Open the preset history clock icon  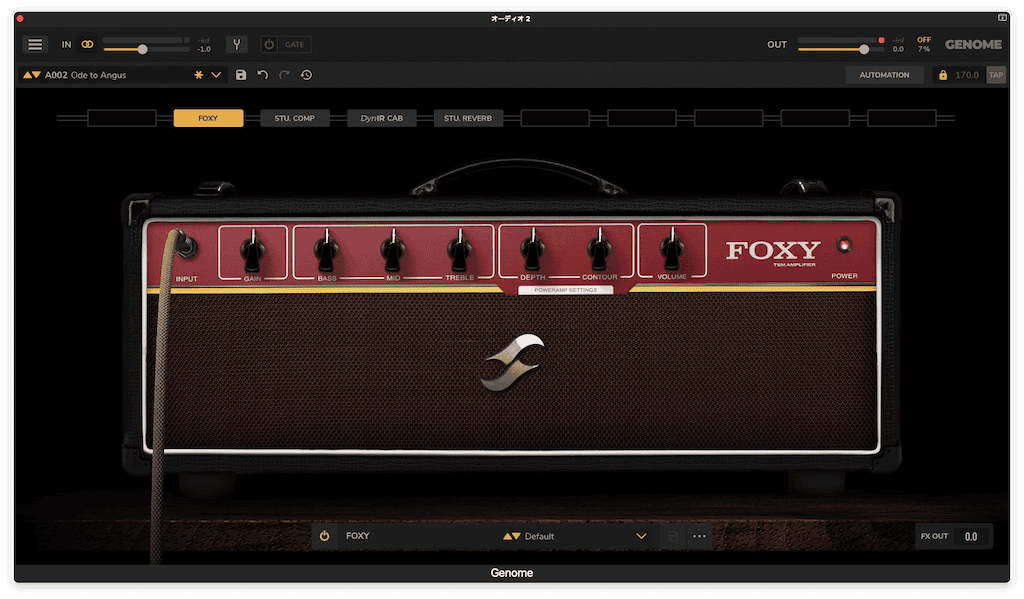[x=306, y=75]
